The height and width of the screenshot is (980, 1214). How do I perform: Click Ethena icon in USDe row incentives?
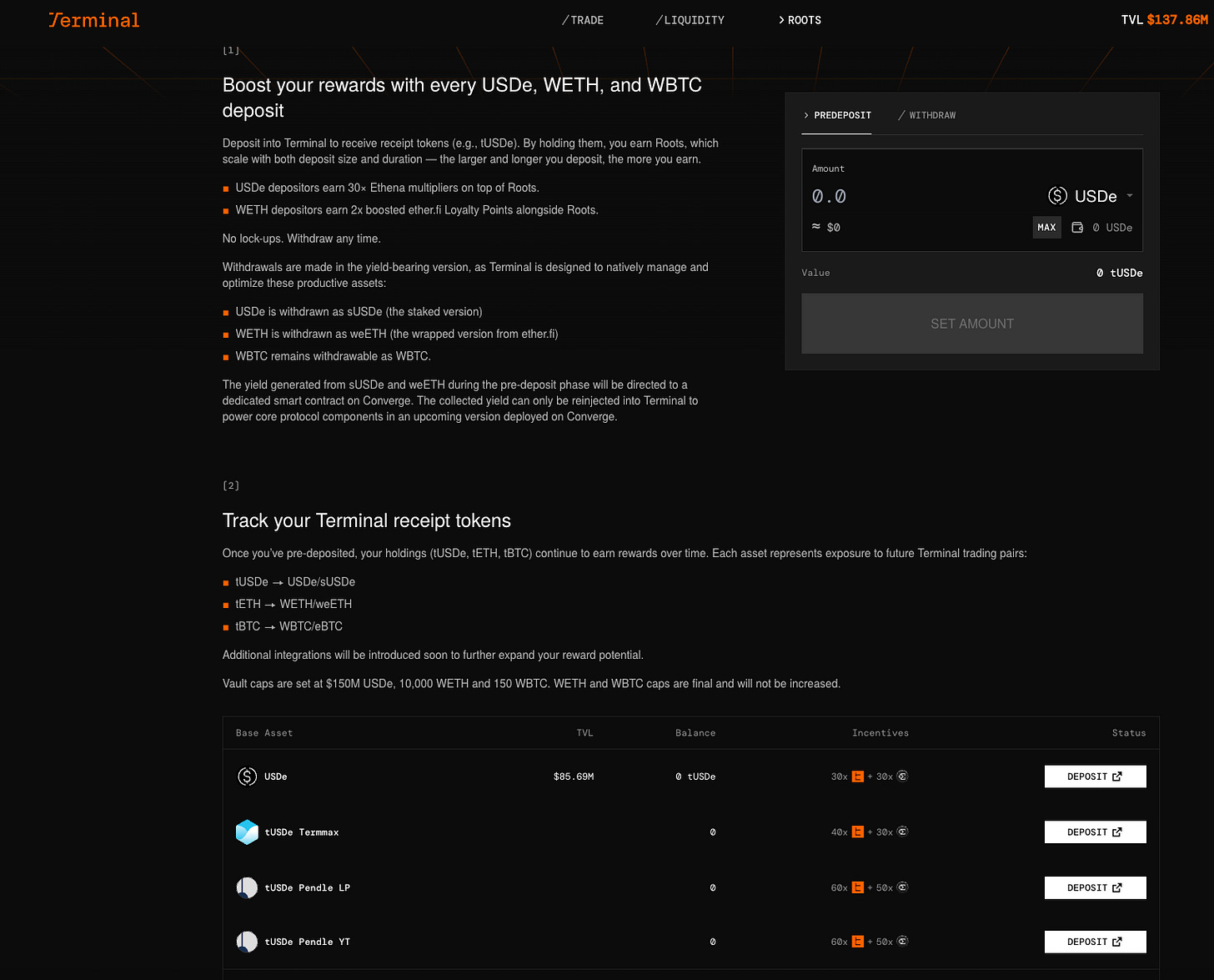coord(902,776)
